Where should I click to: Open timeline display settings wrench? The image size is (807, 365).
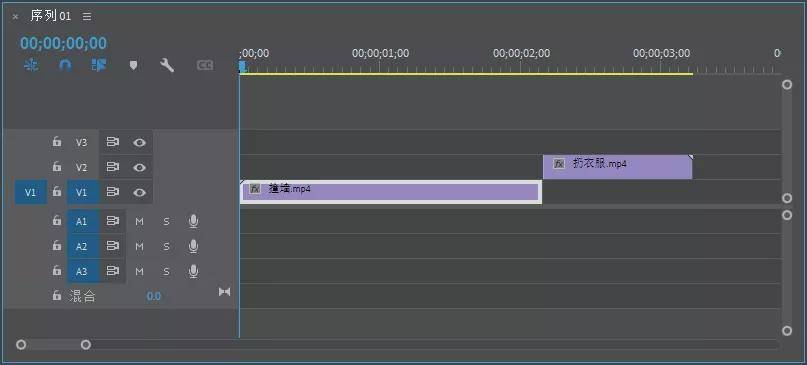167,65
